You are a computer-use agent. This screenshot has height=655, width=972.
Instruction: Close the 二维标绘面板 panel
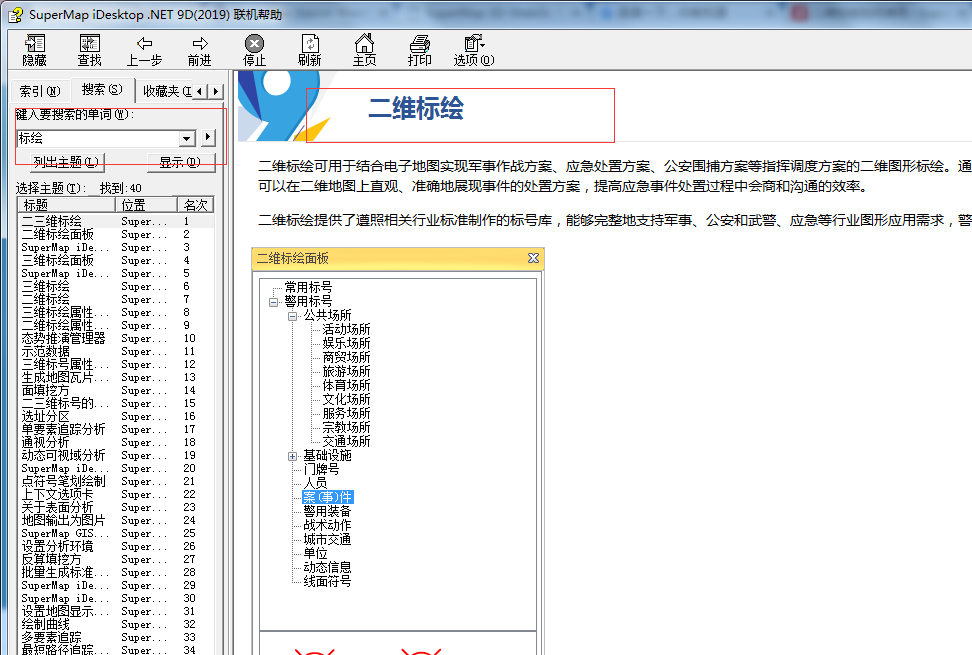(x=533, y=258)
